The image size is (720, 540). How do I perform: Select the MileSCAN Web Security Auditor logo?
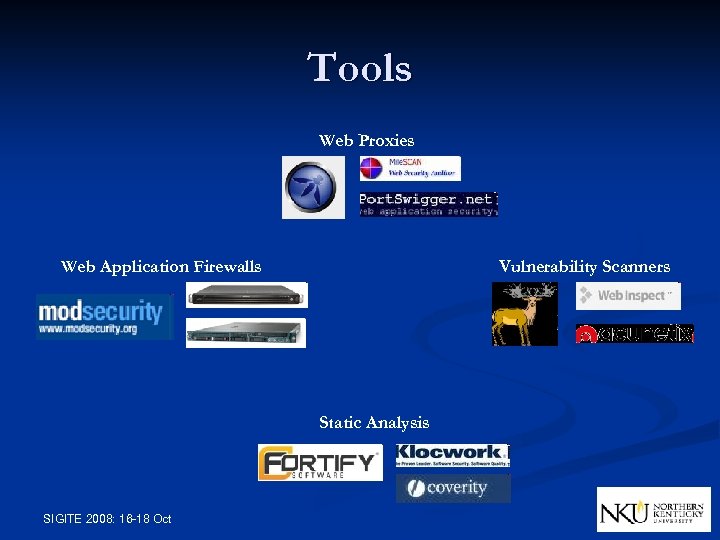pyautogui.click(x=410, y=168)
